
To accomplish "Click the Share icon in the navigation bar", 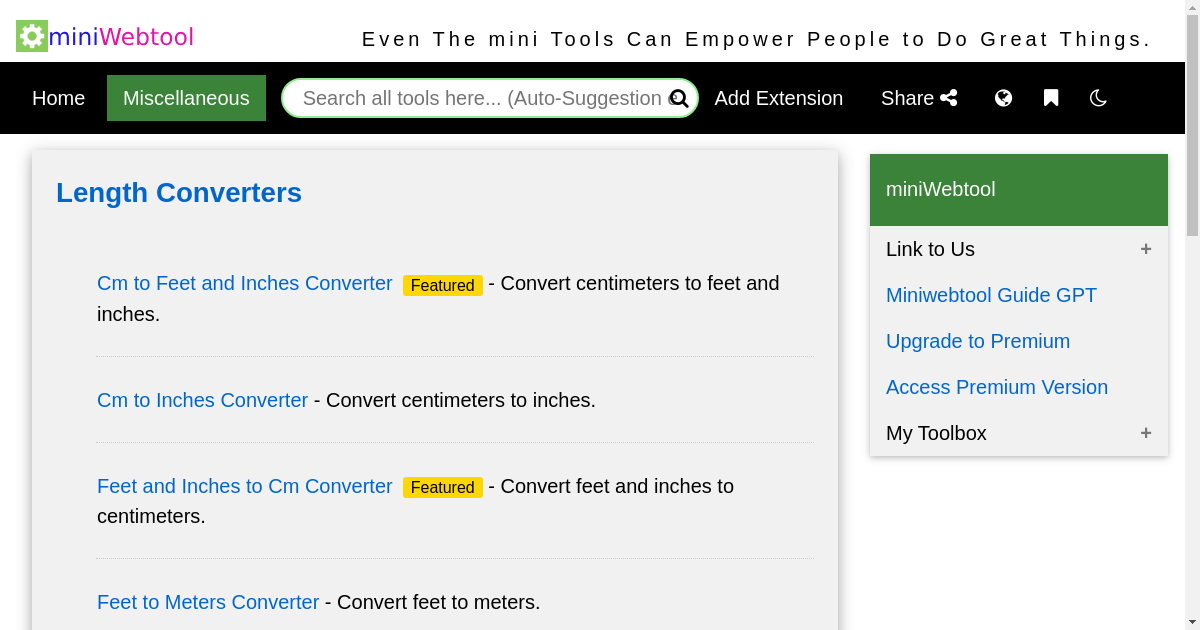I will [946, 98].
